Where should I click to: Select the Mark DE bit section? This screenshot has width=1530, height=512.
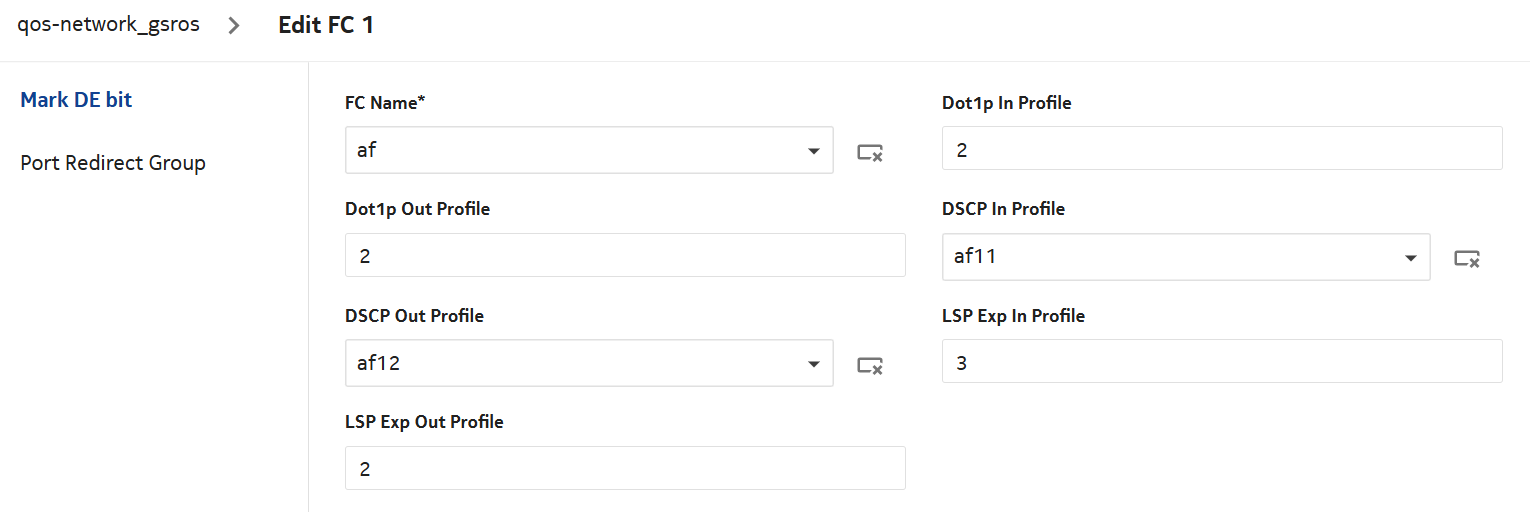(76, 100)
